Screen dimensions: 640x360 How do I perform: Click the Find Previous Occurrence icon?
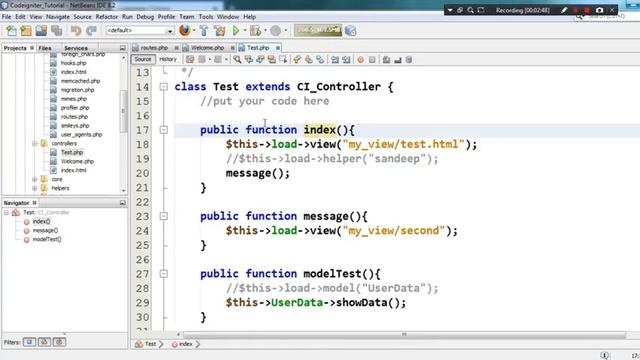point(249,60)
